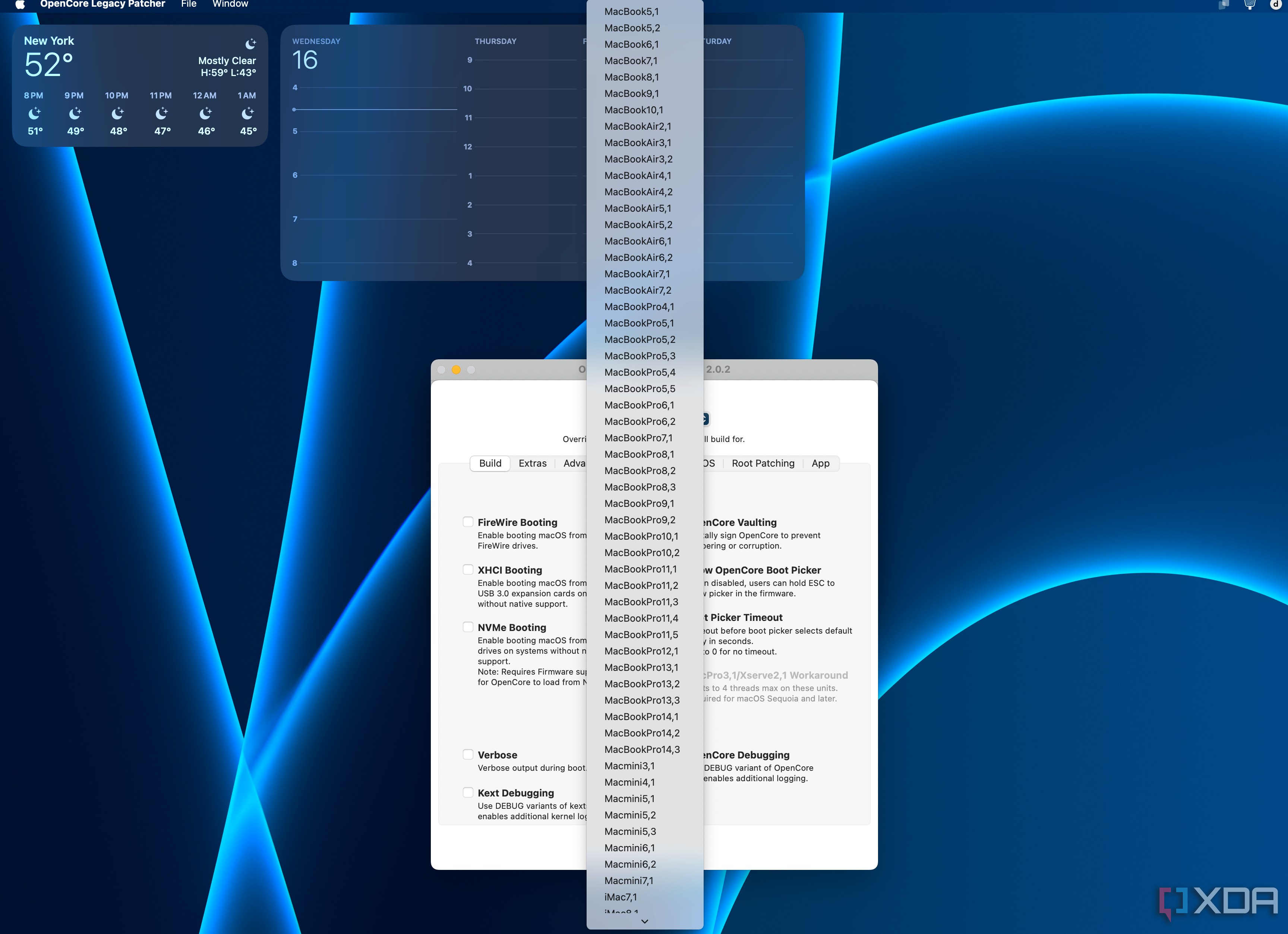Switch to the Extras tab
Screen dimensions: 1288x934
tap(532, 463)
